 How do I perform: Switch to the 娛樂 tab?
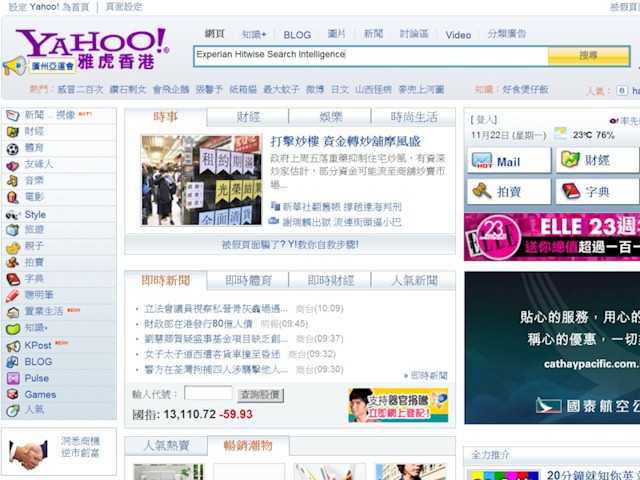point(330,117)
